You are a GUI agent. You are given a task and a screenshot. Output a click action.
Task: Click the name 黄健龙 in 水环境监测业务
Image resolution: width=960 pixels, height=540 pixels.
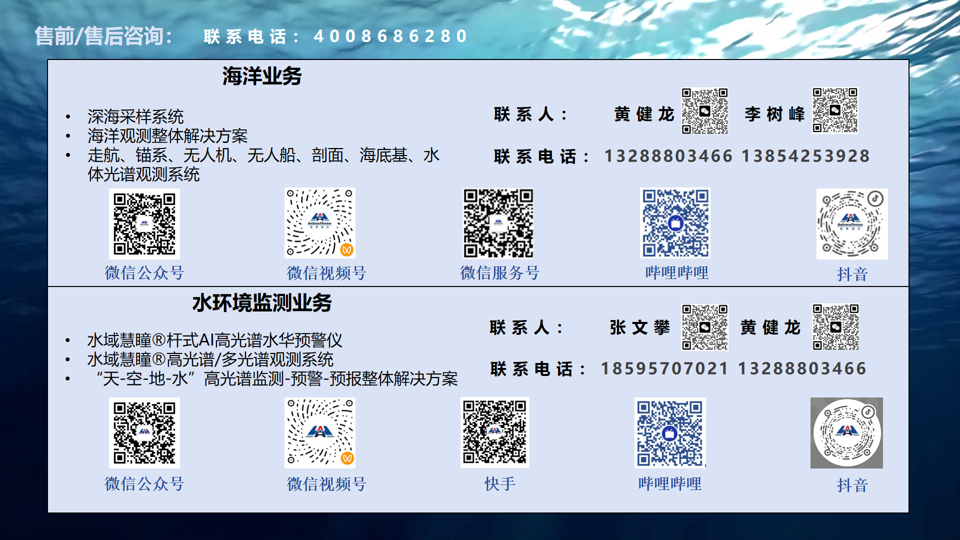coord(770,328)
